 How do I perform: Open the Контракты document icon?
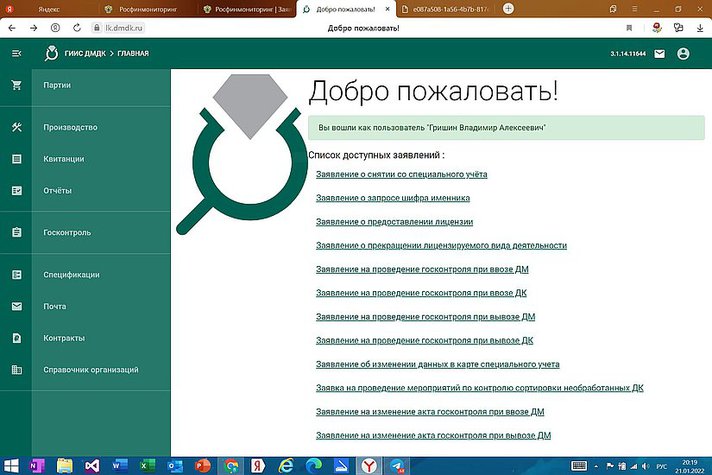pyautogui.click(x=16, y=338)
